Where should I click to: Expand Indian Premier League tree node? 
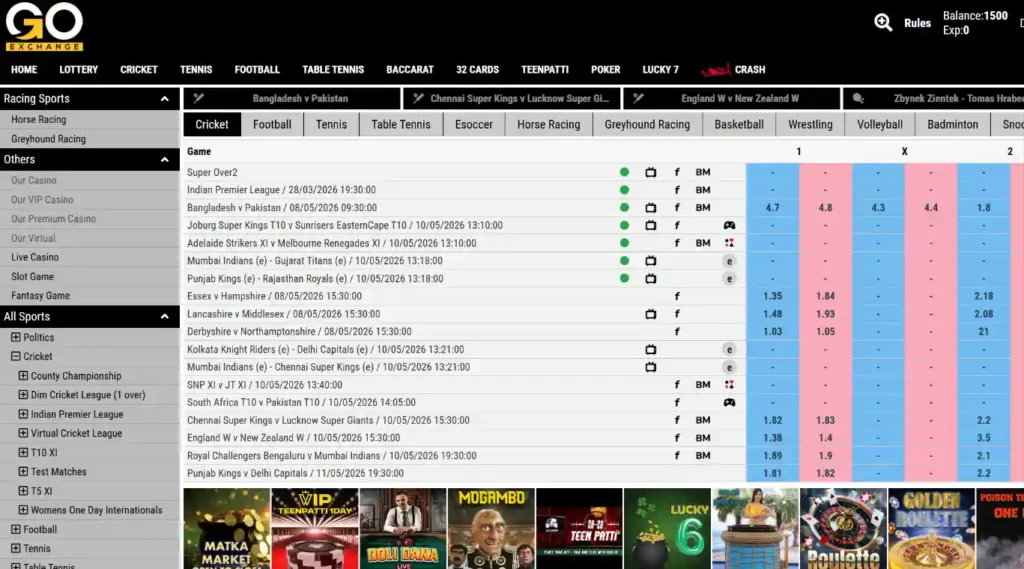click(23, 414)
